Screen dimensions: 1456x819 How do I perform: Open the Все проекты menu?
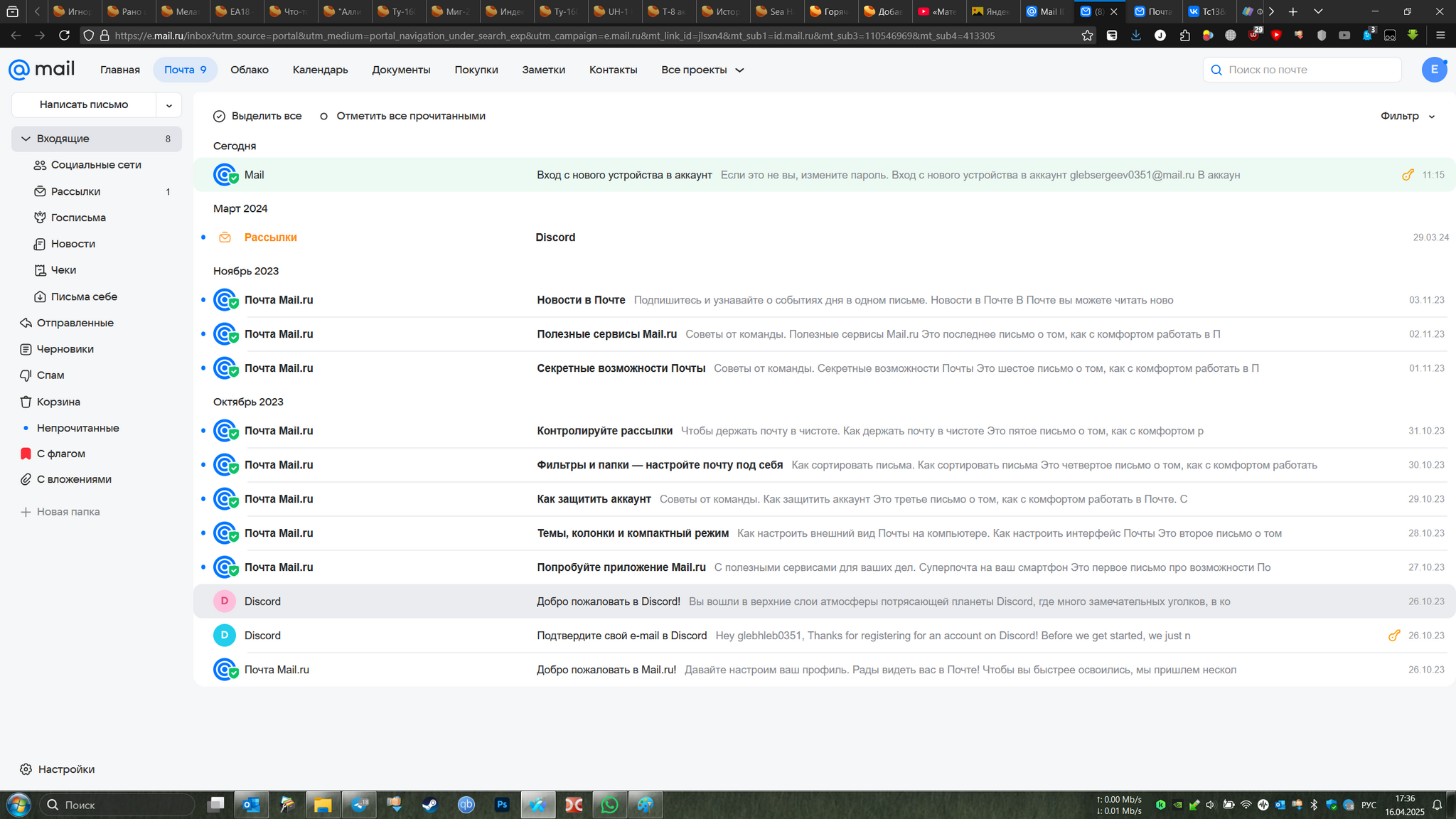[x=702, y=70]
